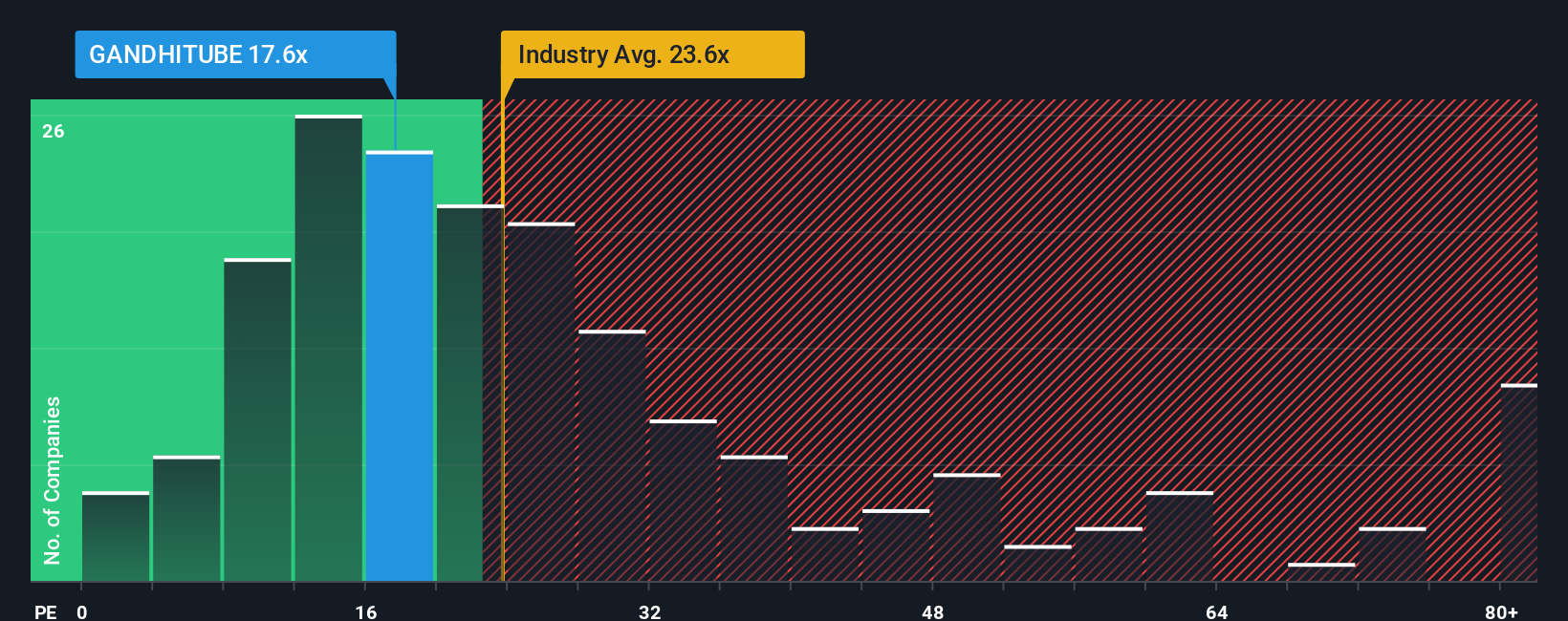Click the first histogram bar at PE 0

click(116, 536)
